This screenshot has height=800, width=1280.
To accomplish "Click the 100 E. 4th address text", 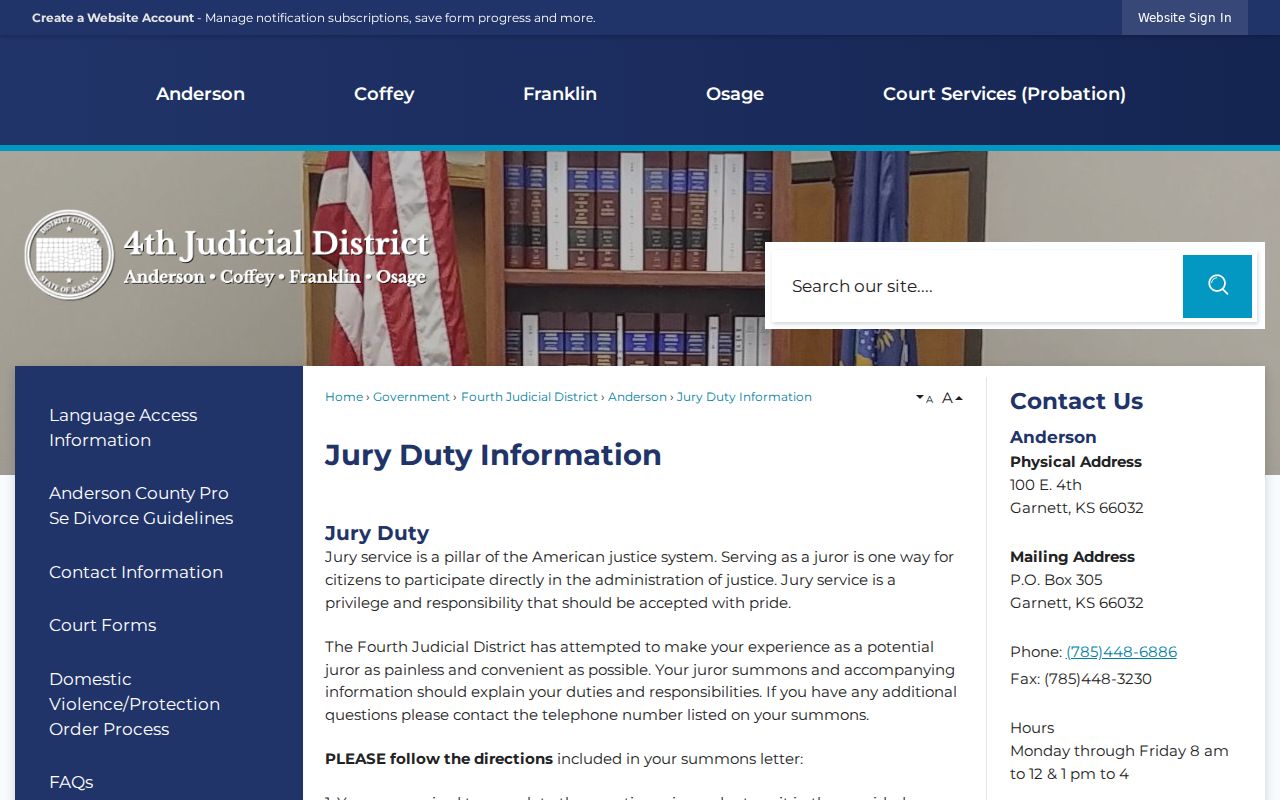I will point(1046,485).
